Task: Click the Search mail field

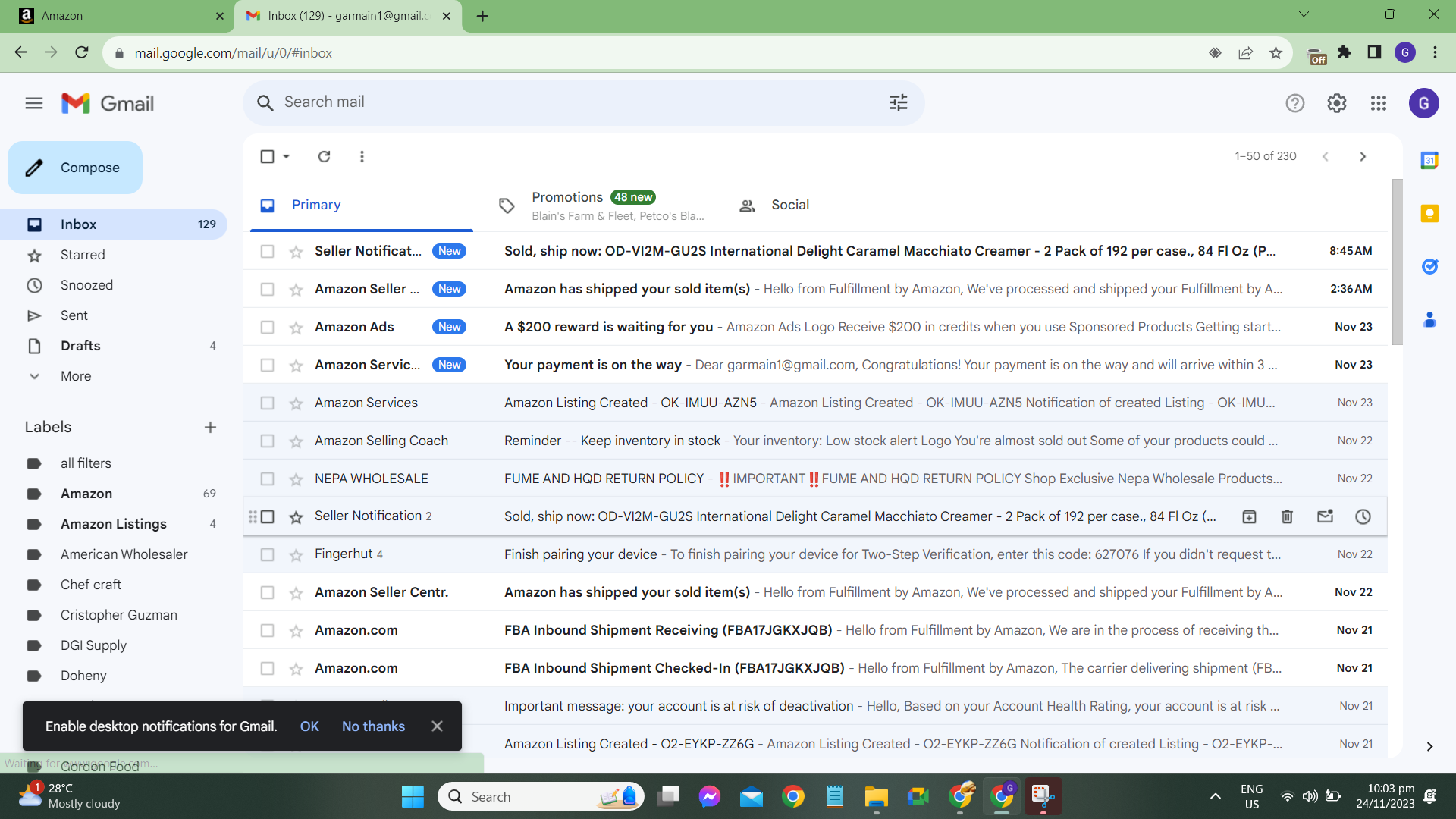Action: [584, 102]
